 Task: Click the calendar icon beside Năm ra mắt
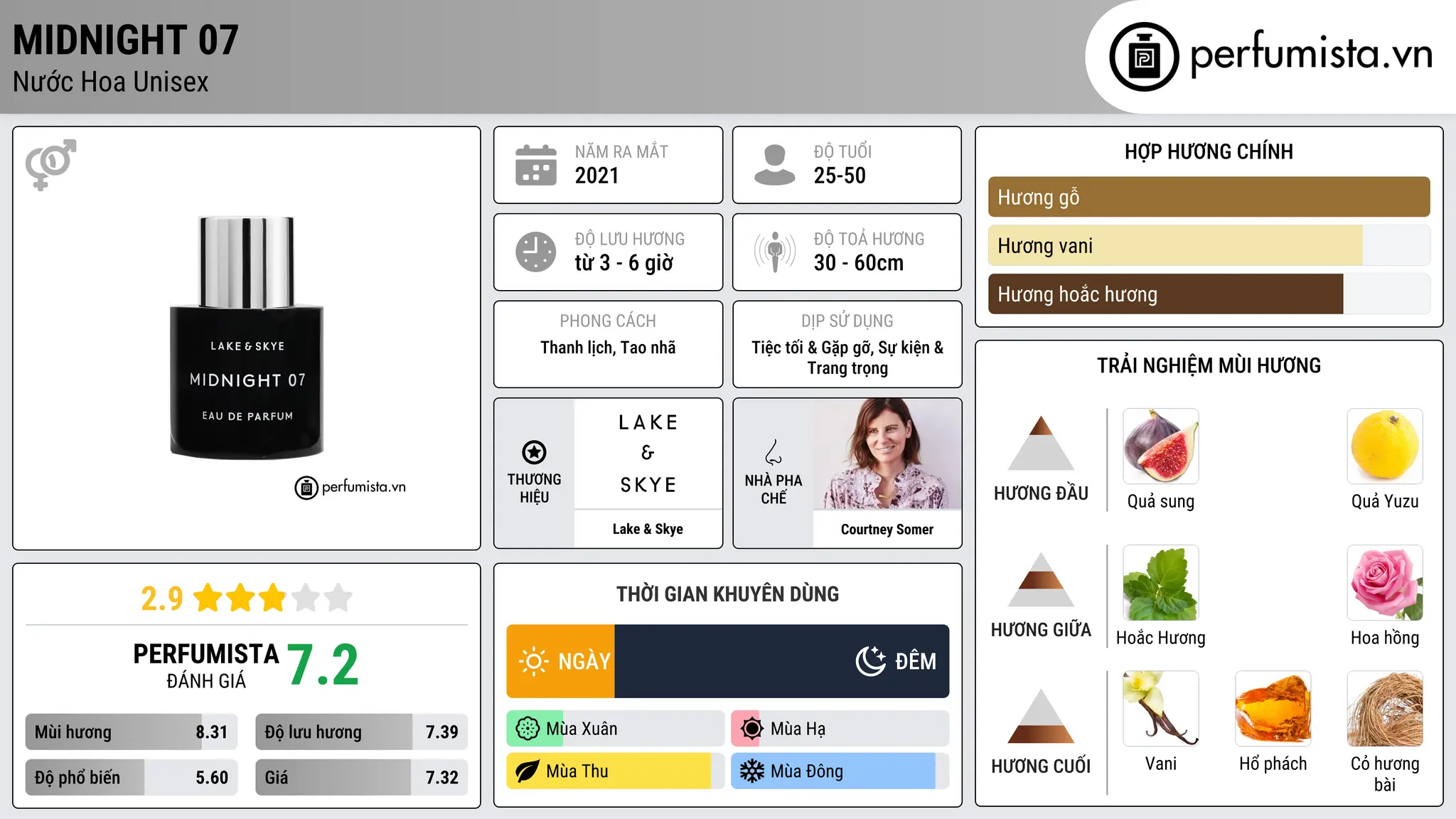click(x=536, y=165)
